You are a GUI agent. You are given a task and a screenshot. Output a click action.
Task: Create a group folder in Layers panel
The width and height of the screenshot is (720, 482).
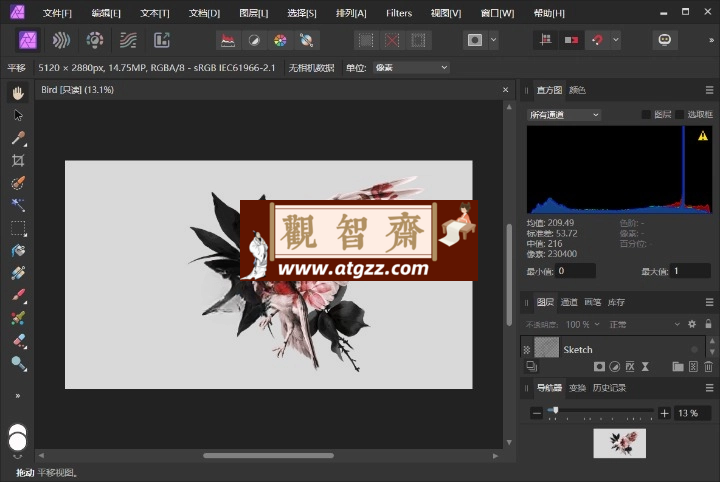[x=678, y=366]
